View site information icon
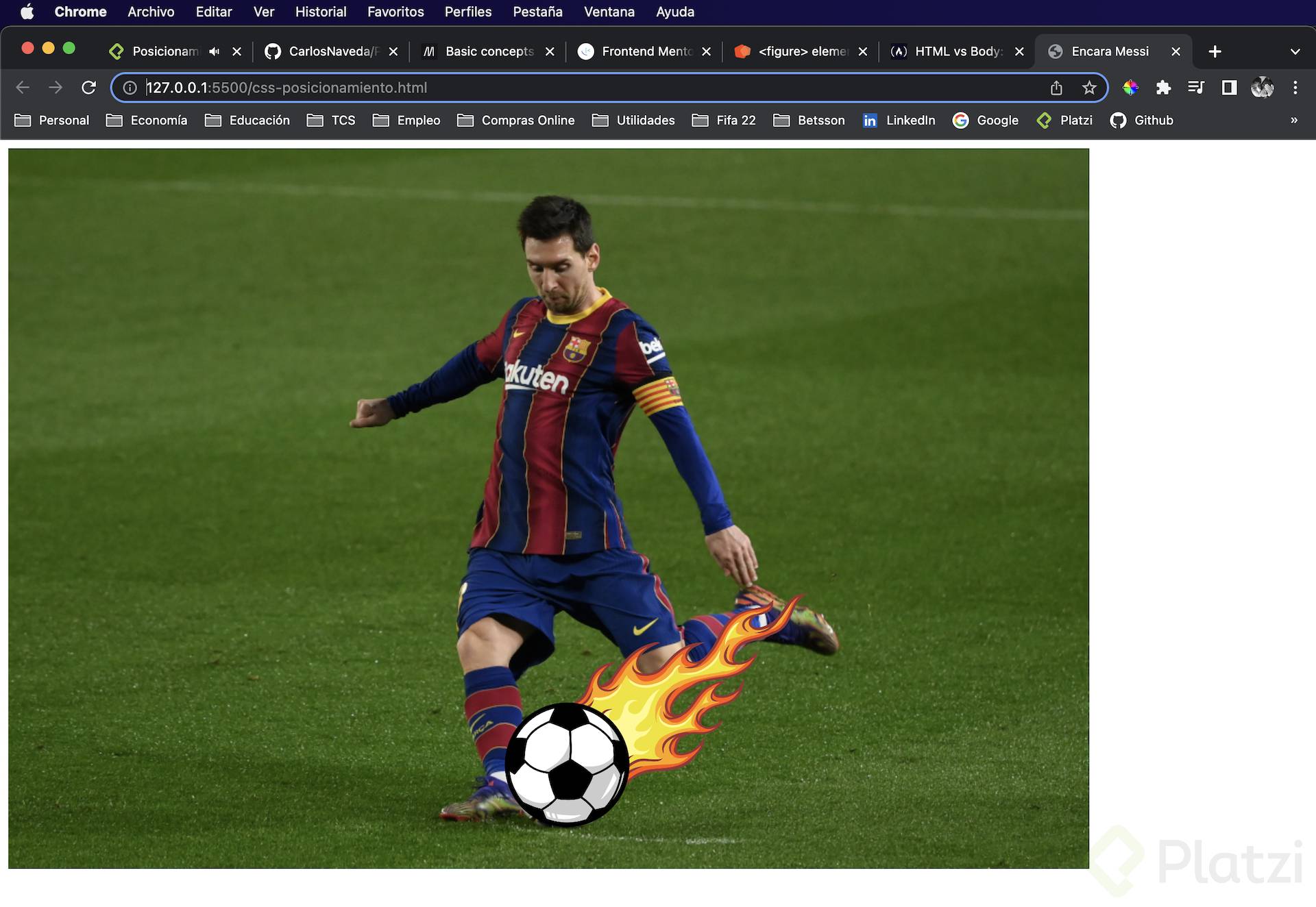The width and height of the screenshot is (1316, 907). [x=130, y=88]
